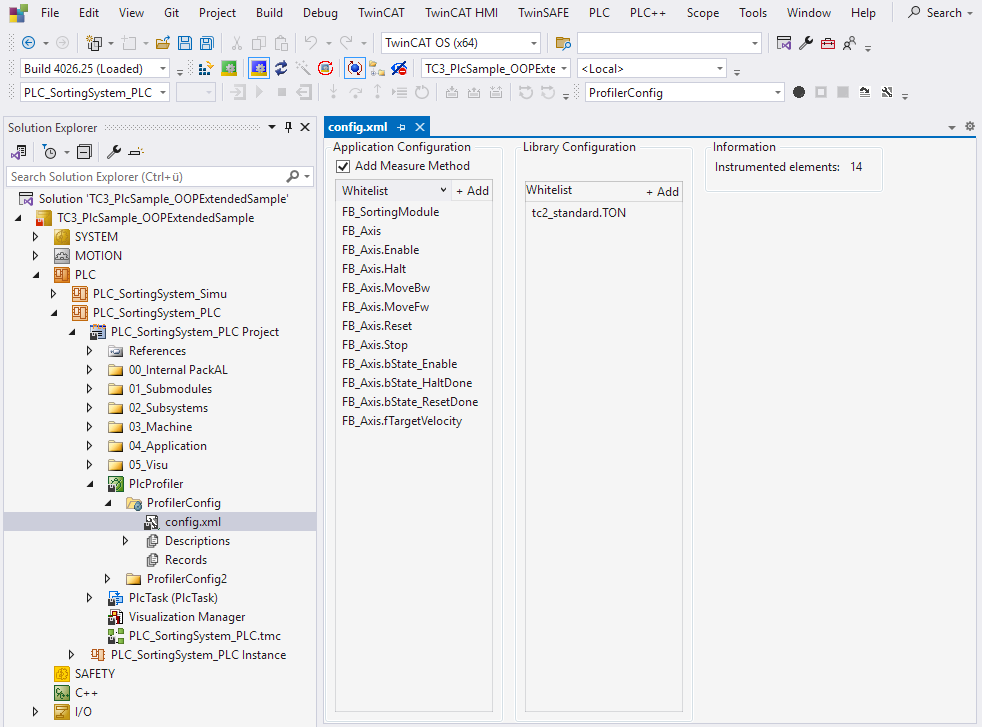Click + Add in Application Configuration whitelist
The image size is (982, 727).
click(472, 191)
